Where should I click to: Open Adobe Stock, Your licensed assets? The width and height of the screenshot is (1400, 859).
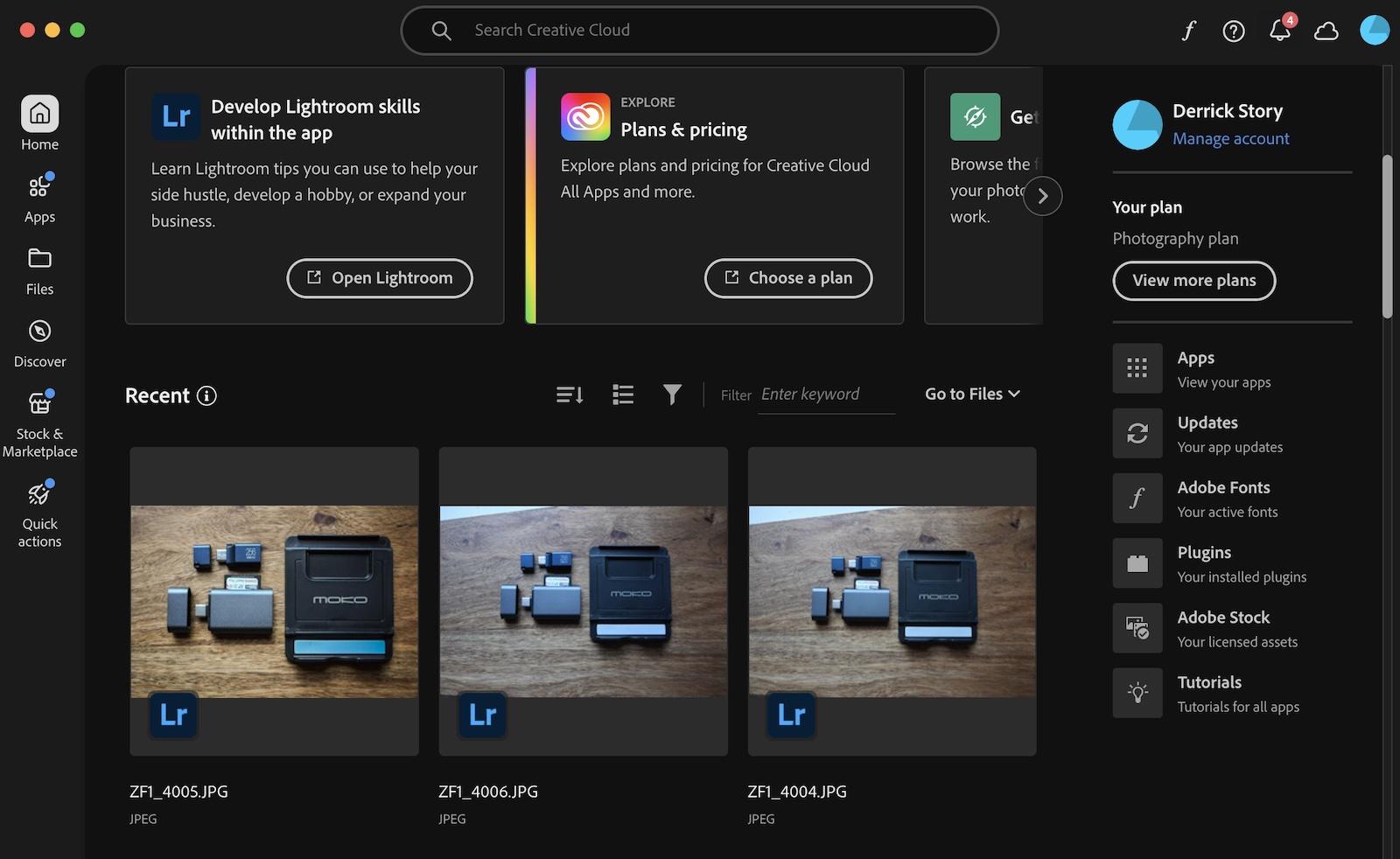[x=1232, y=628]
